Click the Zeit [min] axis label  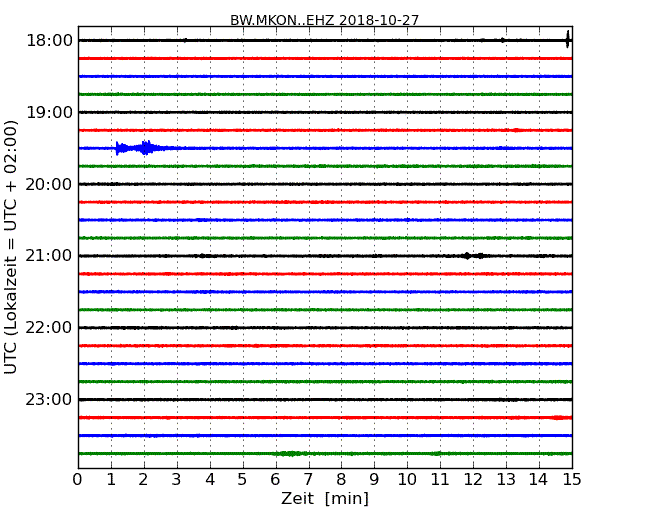tap(325, 498)
